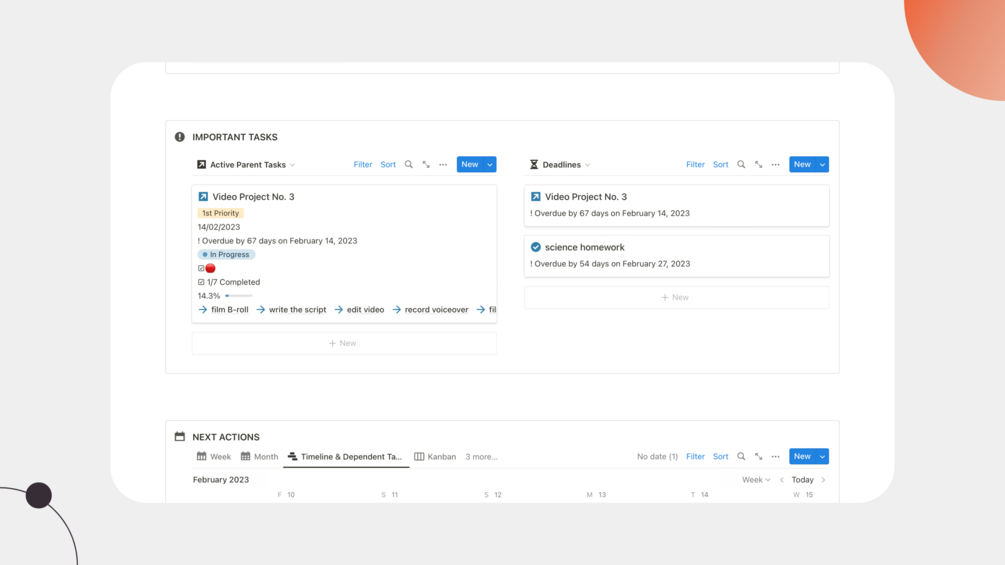This screenshot has width=1005, height=565.
Task: Open New dropdown arrow in Deadlines
Action: [x=822, y=165]
